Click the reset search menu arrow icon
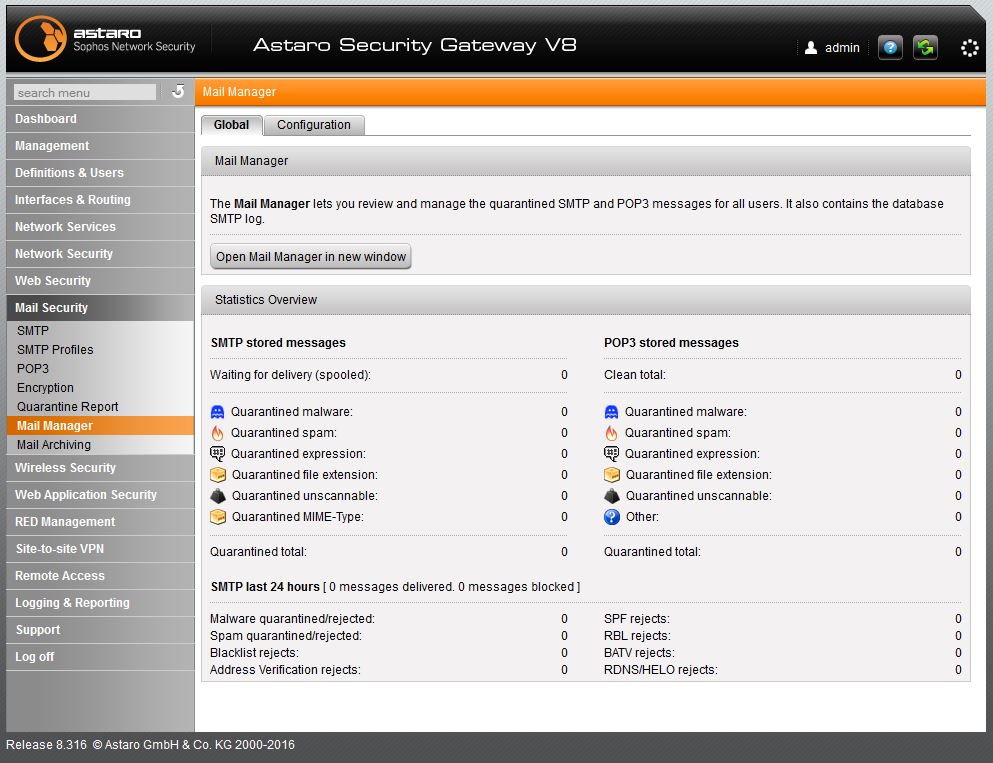 pyautogui.click(x=178, y=91)
